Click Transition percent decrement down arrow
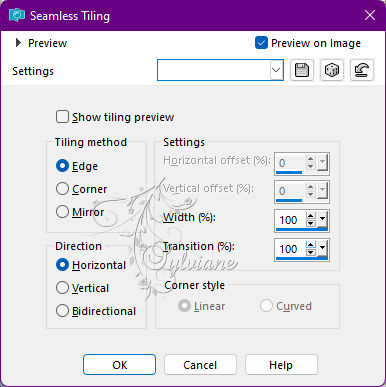The height and width of the screenshot is (387, 386). point(311,253)
